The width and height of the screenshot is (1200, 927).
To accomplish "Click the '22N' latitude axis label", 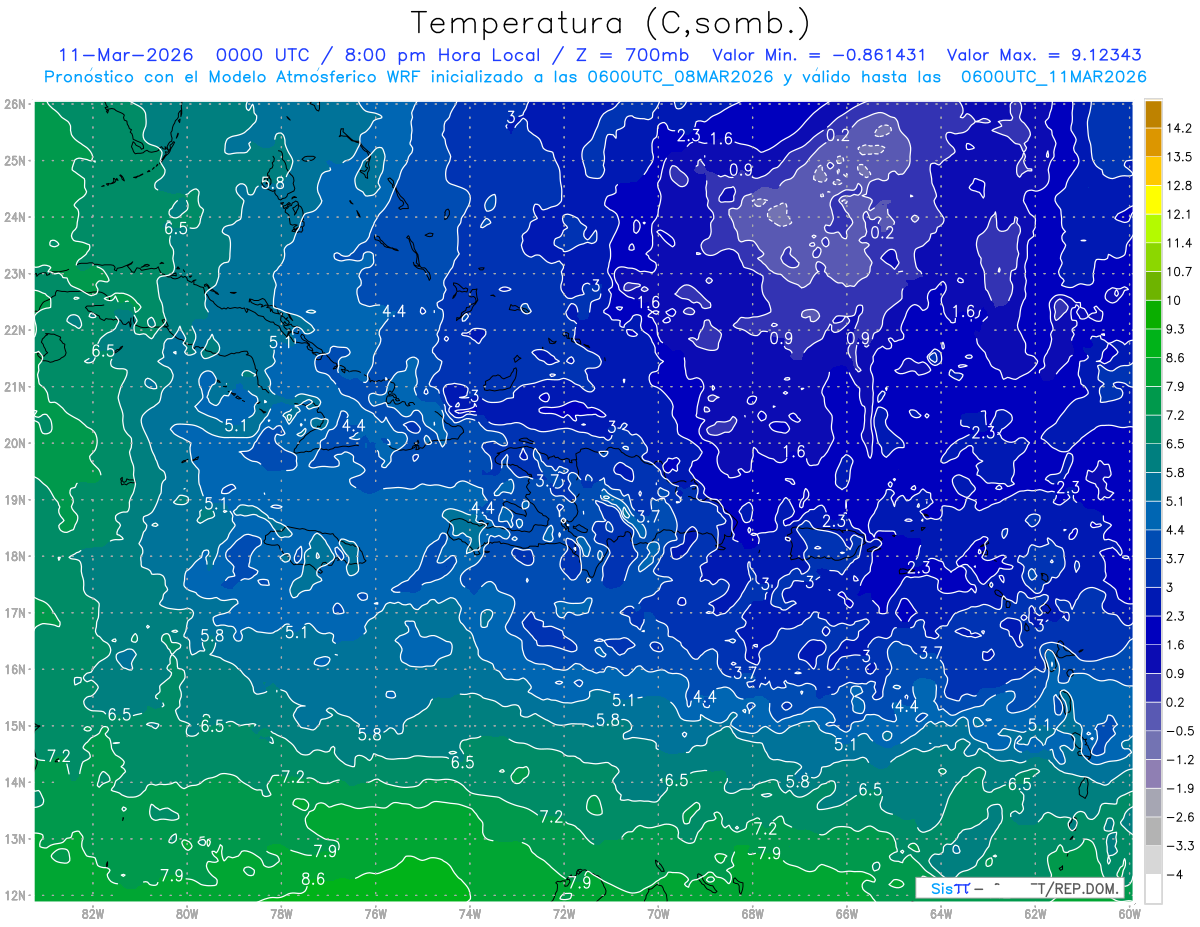I will coord(15,330).
